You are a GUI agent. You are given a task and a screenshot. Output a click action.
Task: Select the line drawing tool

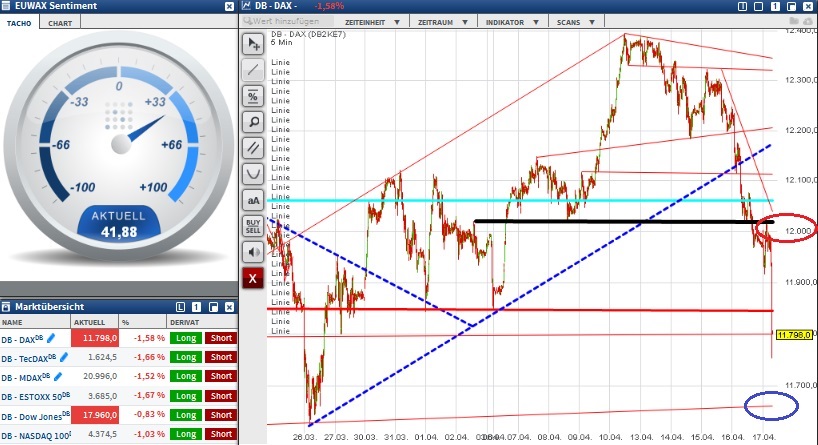coord(253,70)
